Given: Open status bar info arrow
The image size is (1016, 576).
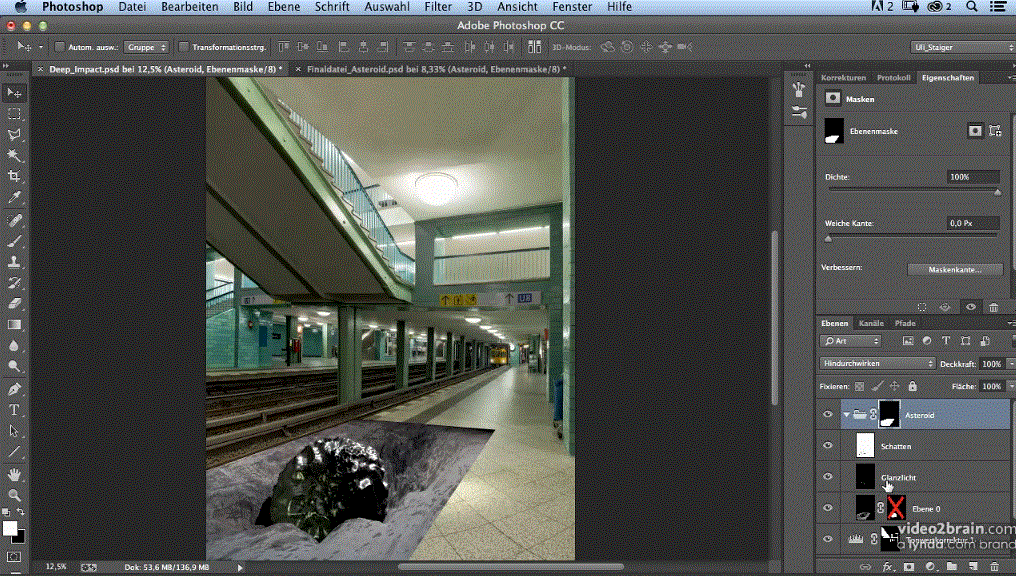Looking at the screenshot, I should click(240, 568).
